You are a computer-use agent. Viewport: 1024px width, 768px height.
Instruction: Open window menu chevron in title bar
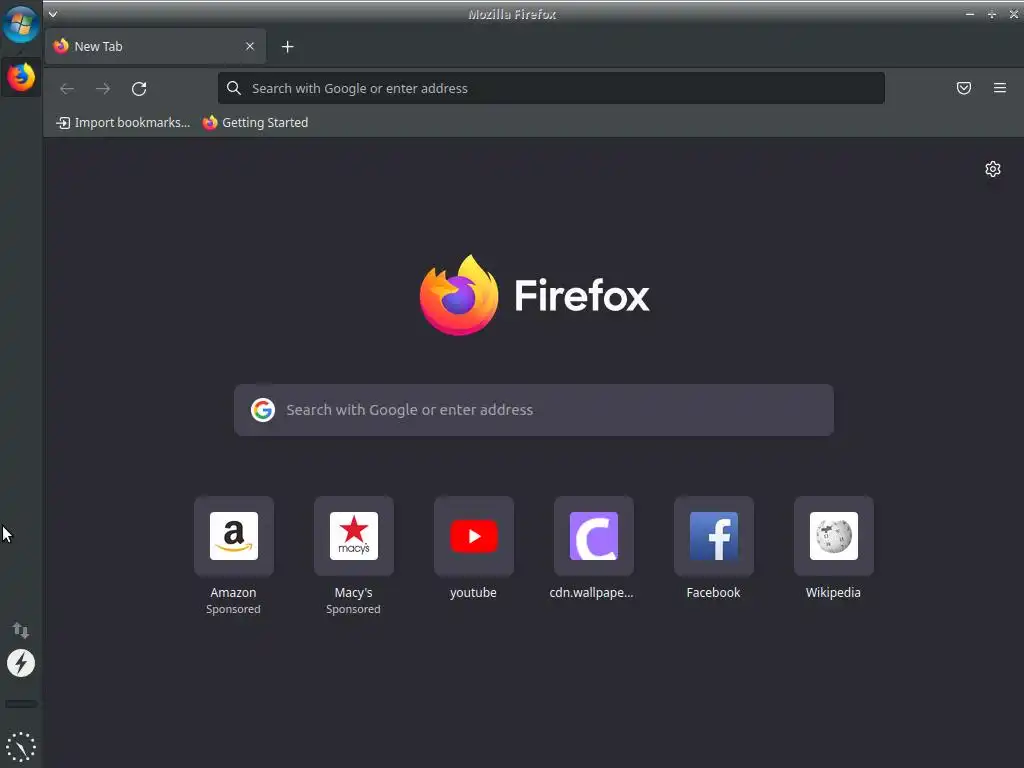coord(53,14)
